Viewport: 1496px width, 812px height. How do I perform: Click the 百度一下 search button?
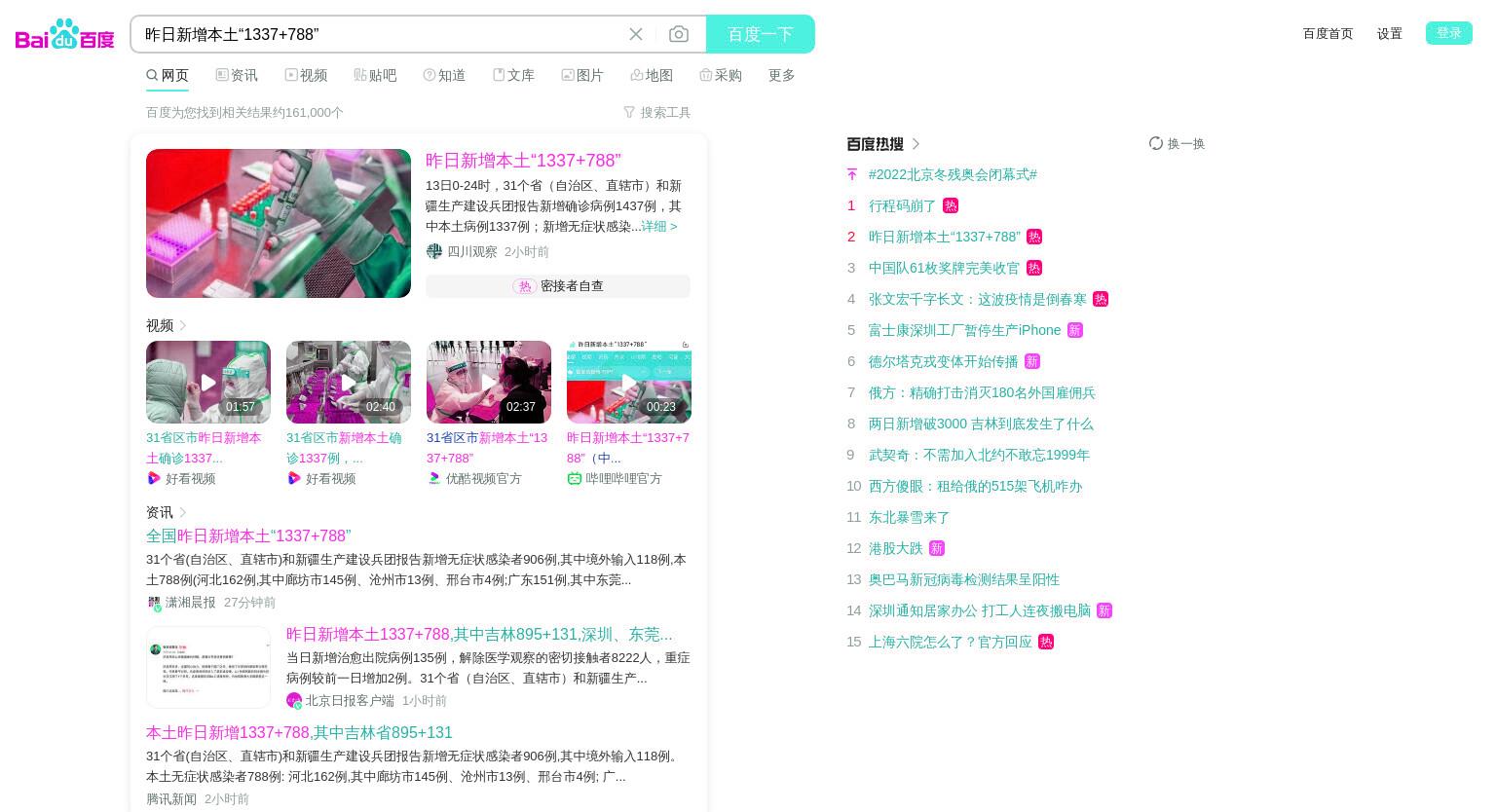point(761,34)
